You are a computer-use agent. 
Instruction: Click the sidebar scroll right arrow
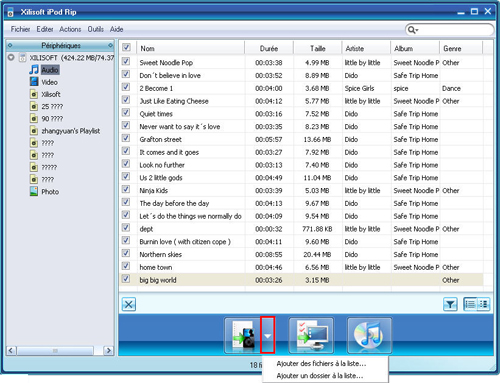(108, 351)
